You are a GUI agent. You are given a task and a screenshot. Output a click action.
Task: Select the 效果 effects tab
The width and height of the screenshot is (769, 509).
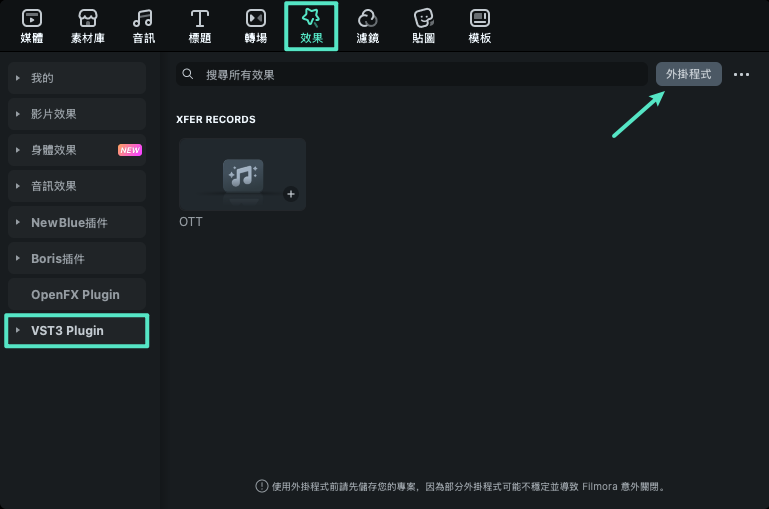tap(311, 26)
